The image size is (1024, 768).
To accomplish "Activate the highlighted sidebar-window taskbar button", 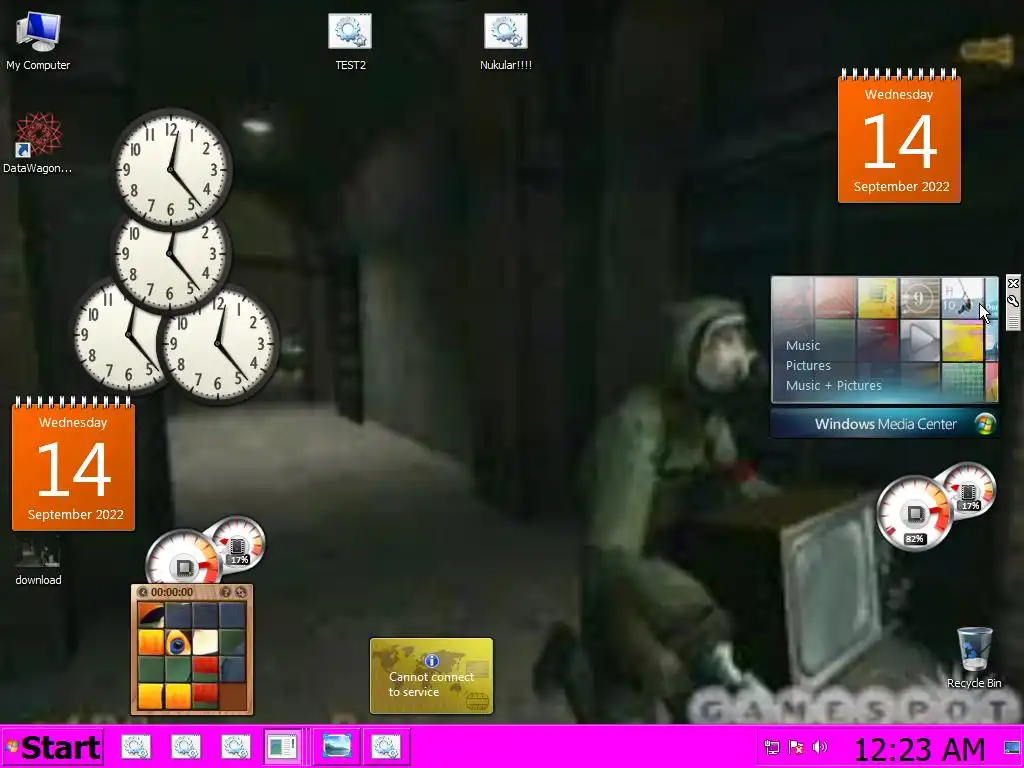I will [283, 746].
